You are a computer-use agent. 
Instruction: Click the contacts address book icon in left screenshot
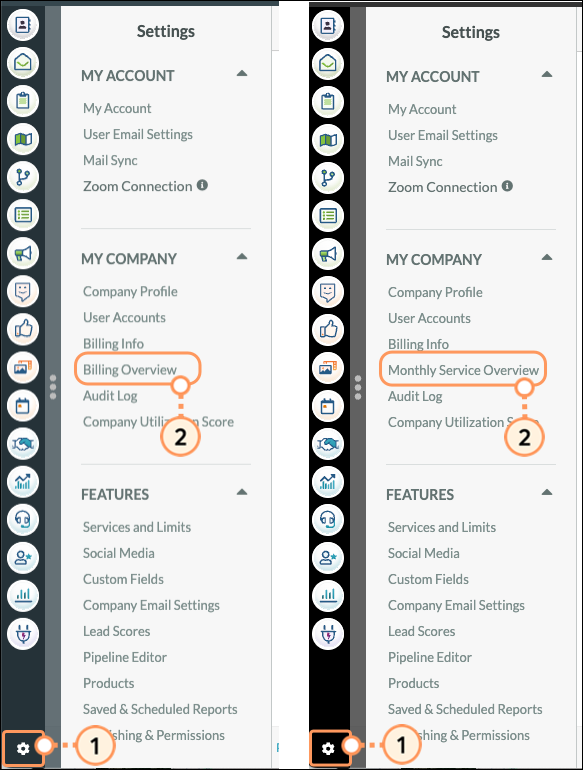pyautogui.click(x=23, y=25)
